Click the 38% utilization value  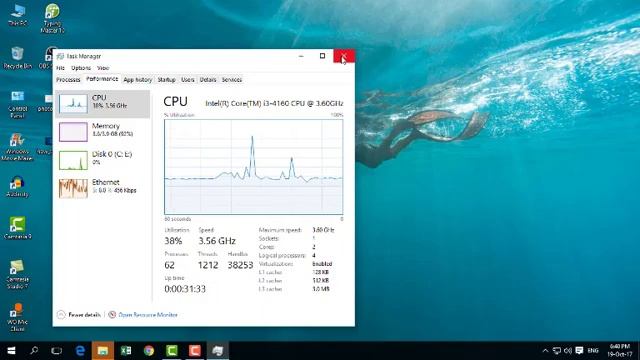tap(173, 241)
